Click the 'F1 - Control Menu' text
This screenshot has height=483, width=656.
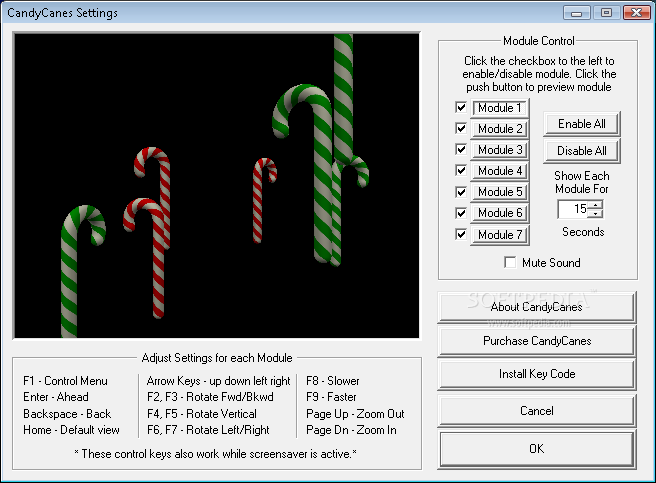(65, 381)
